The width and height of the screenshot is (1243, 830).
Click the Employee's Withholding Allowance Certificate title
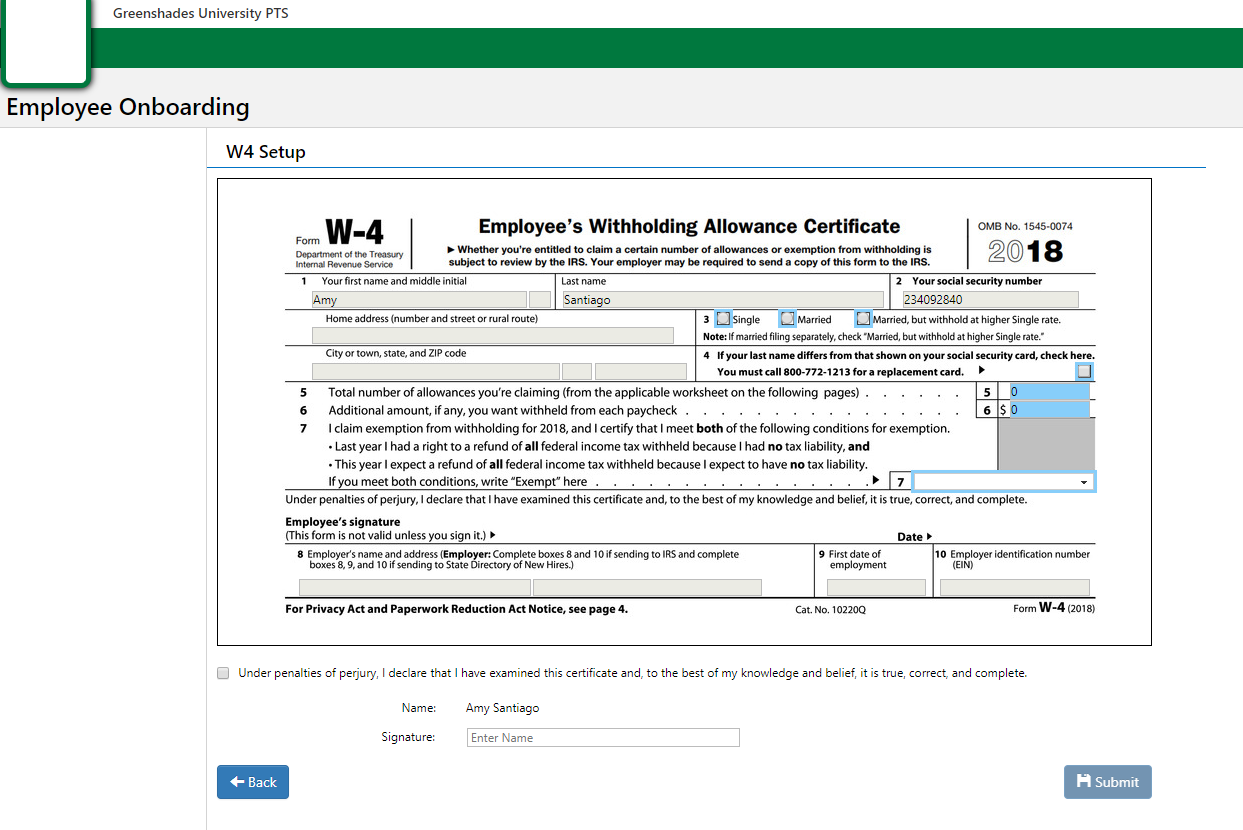coord(689,226)
